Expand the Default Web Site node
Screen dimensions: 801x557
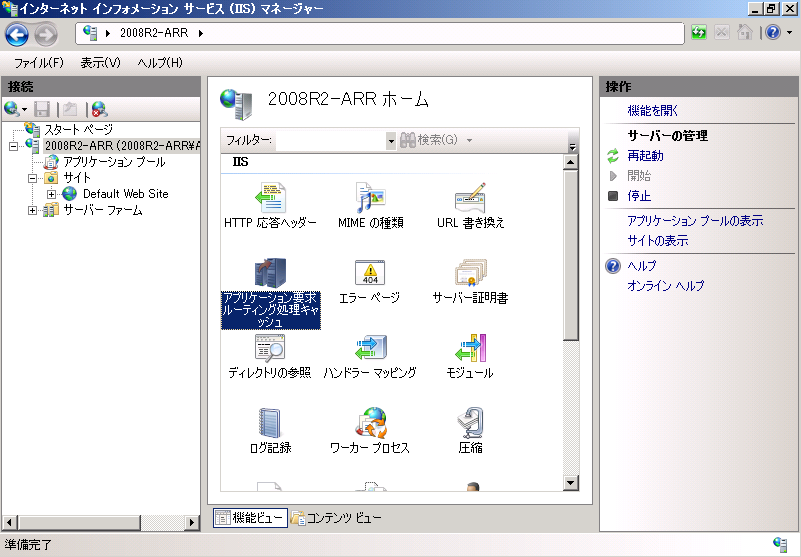click(x=51, y=194)
